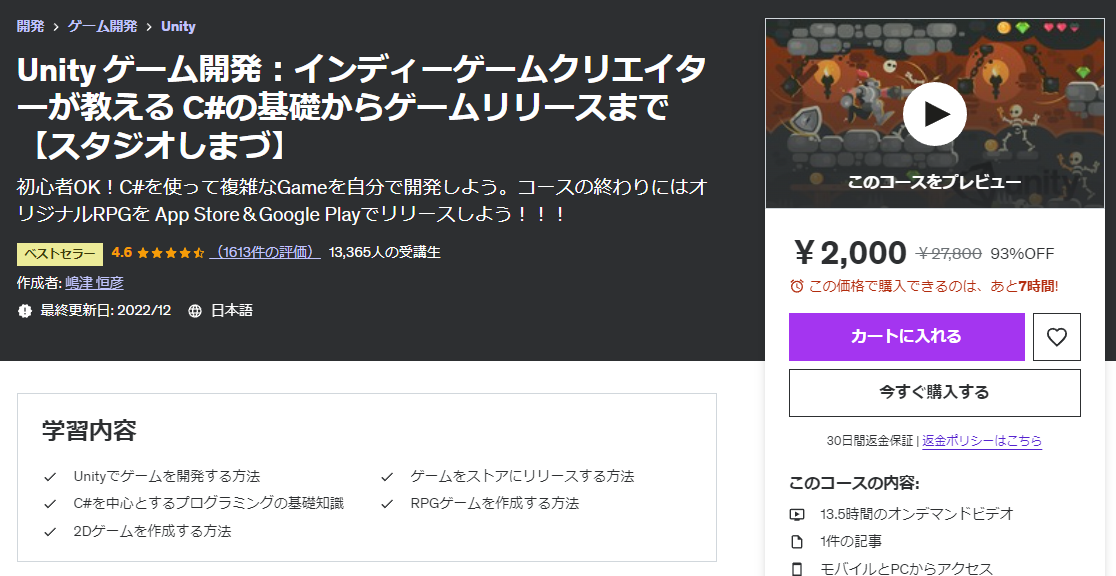
Task: Open 返金ポリシーはこちら link
Action: pos(980,441)
